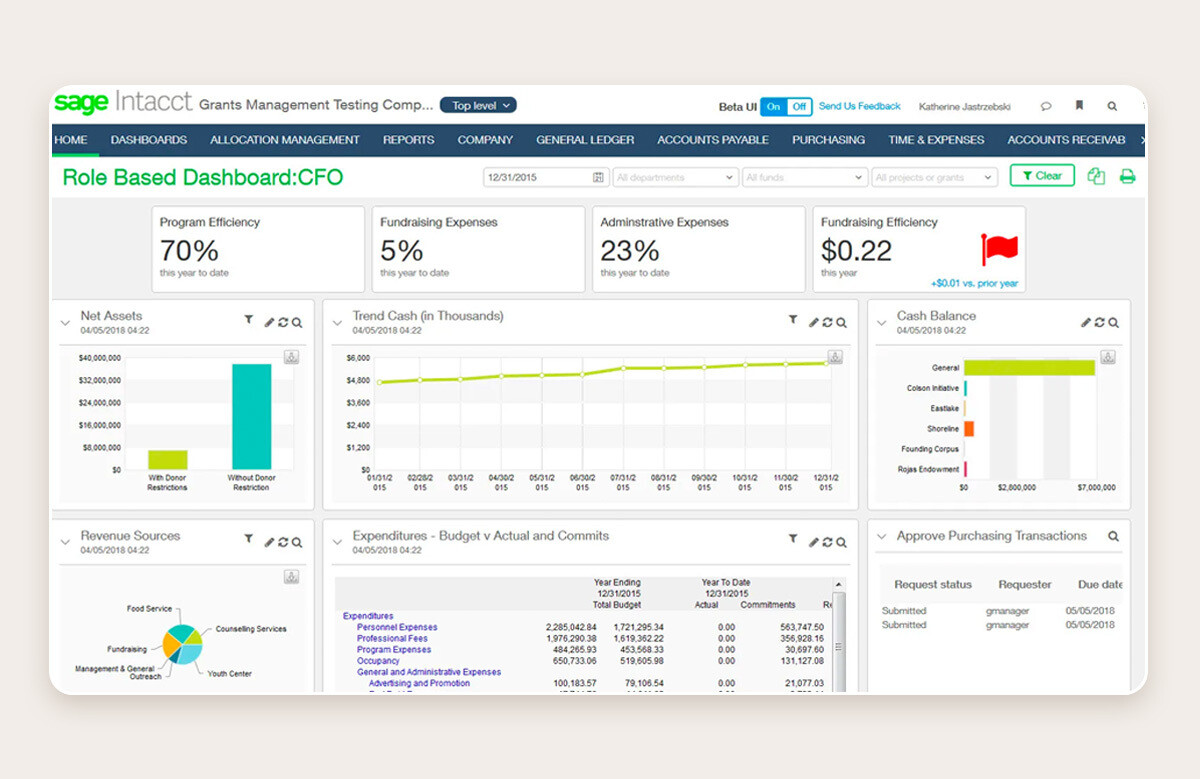Image resolution: width=1200 pixels, height=779 pixels.
Task: Click the red flag on Fundraising Efficiency
Action: [999, 249]
